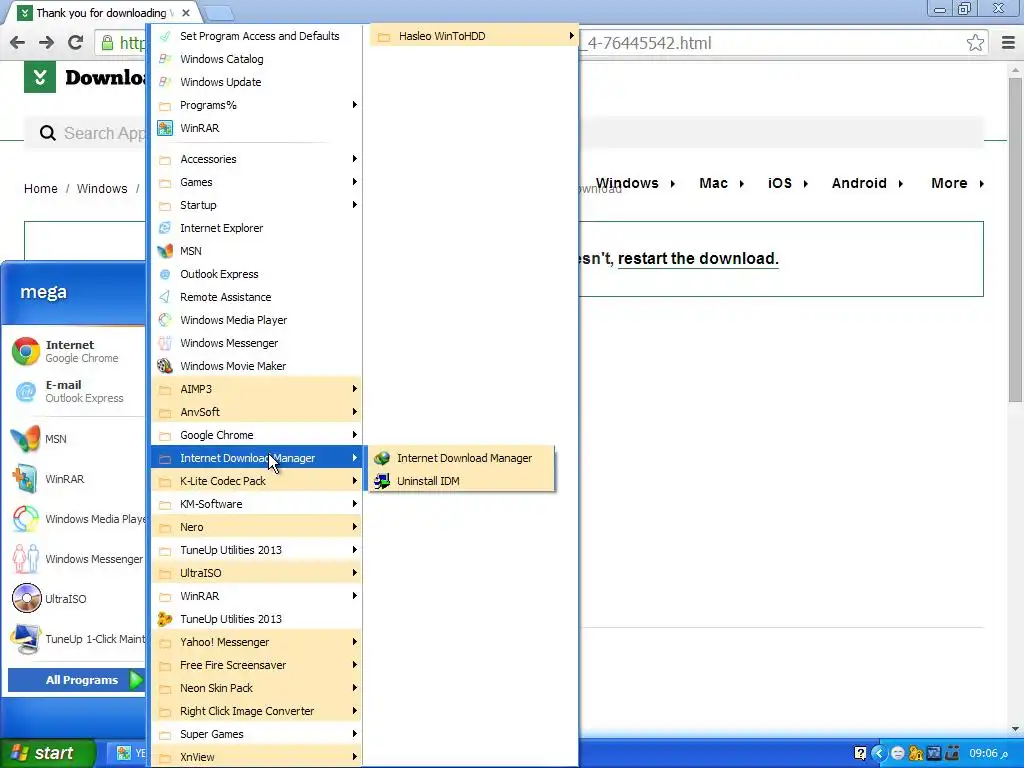
Task: Open the XnView folder
Action: click(x=257, y=756)
